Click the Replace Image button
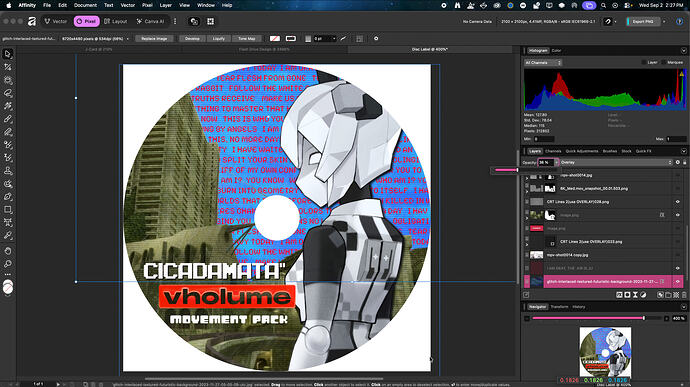Image resolution: width=690 pixels, height=387 pixels. (x=154, y=39)
